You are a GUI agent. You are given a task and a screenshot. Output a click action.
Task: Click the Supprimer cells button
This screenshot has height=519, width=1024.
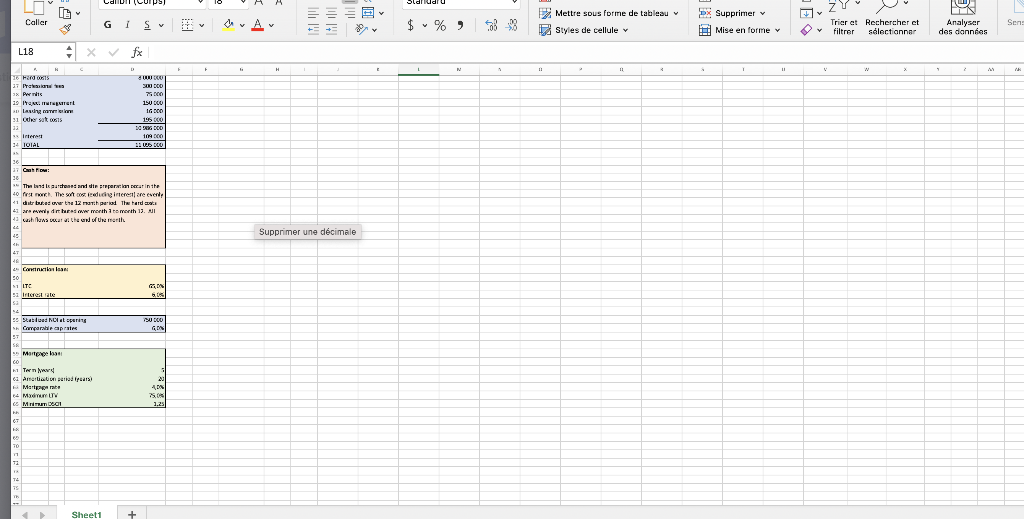tap(732, 13)
